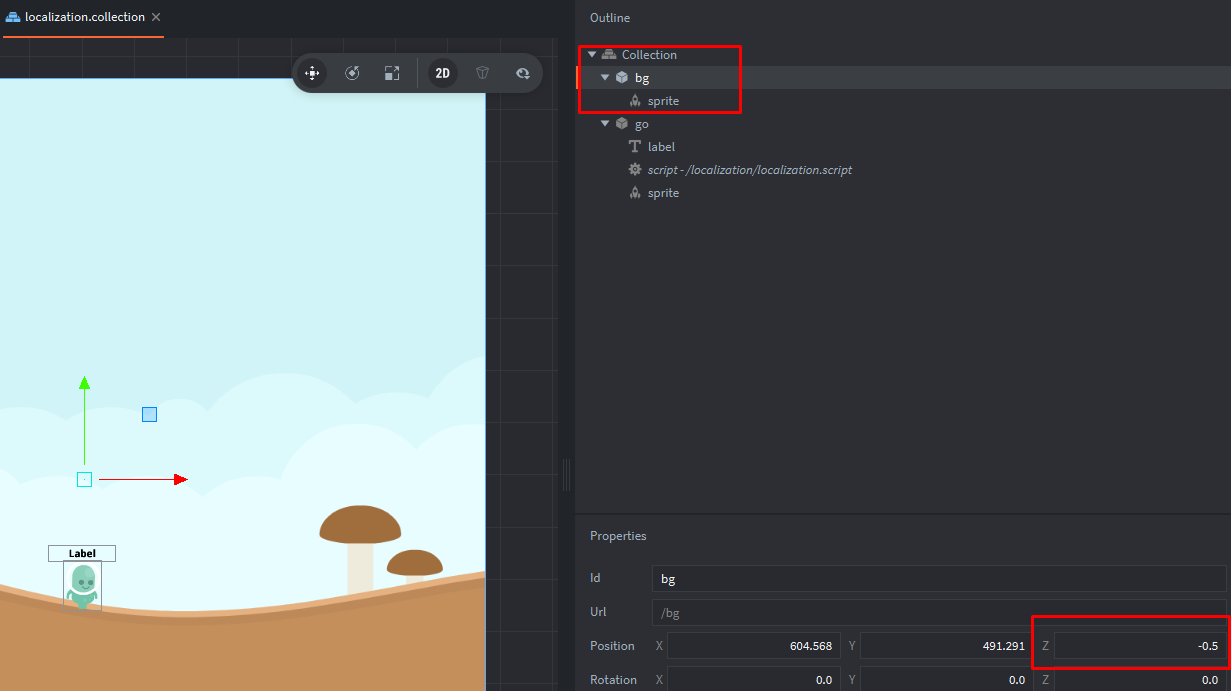Screen dimensions: 1231x691
Task: Select the Collection row in the Outline
Action: point(904,55)
